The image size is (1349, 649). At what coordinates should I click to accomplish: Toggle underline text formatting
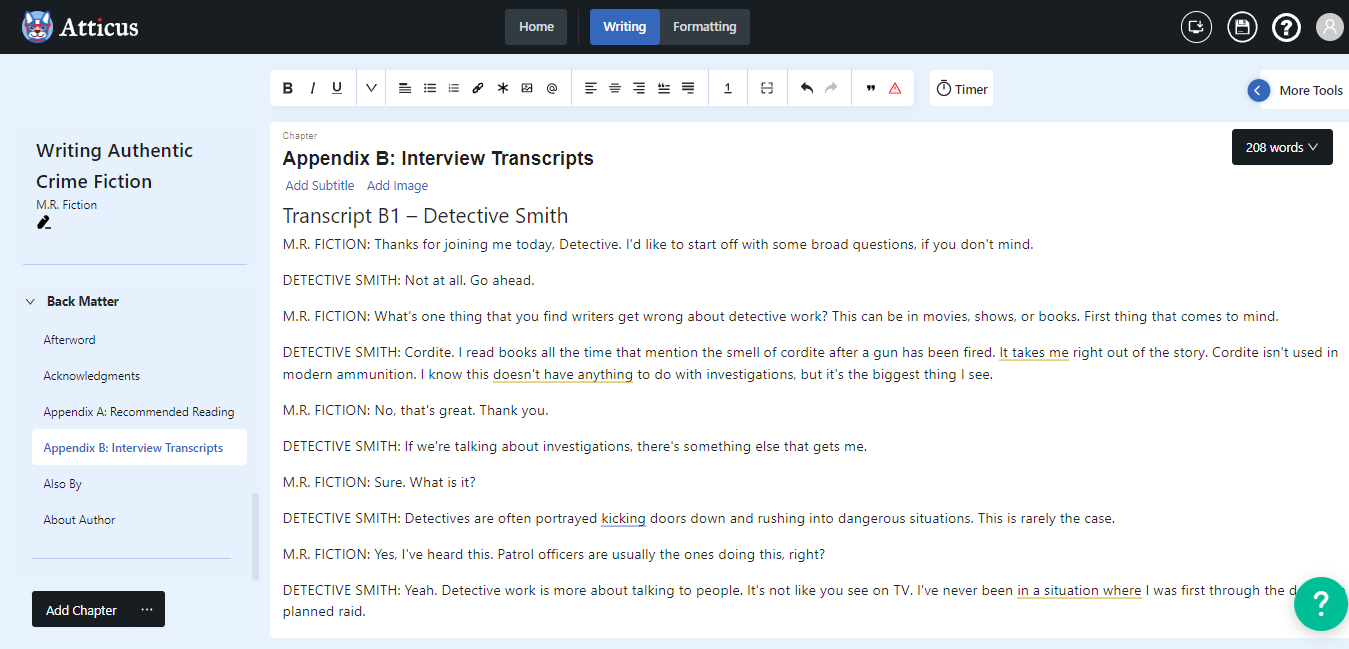click(x=337, y=89)
